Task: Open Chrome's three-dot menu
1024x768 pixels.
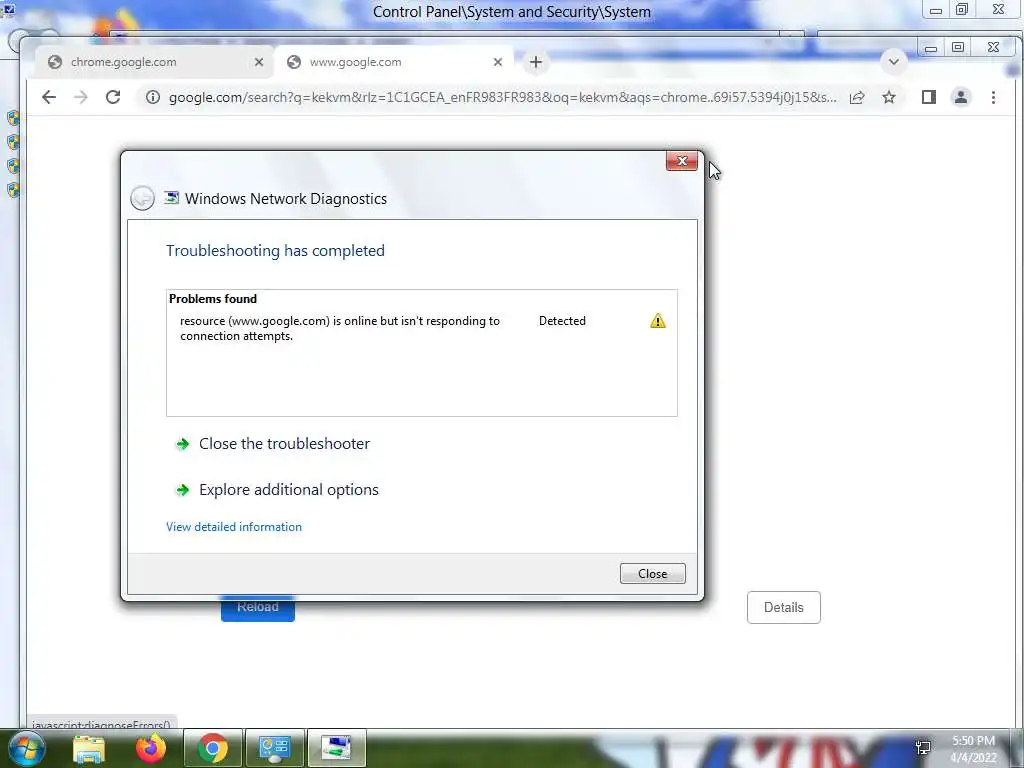Action: 993,97
